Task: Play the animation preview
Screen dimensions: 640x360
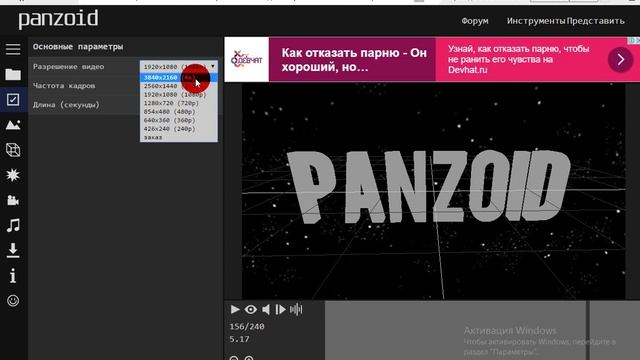Action: click(x=235, y=309)
